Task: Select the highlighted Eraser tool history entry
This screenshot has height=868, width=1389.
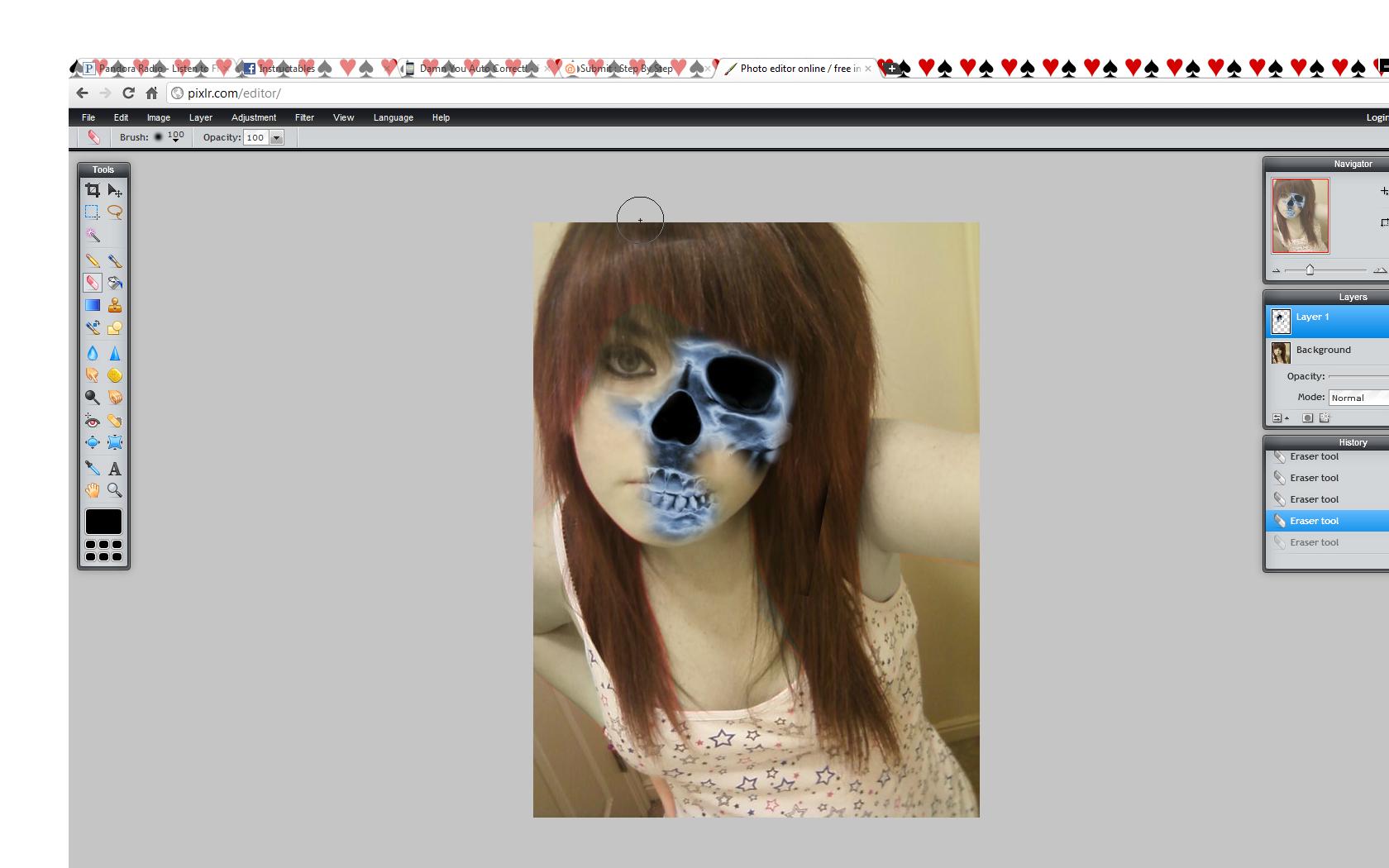Action: tap(1328, 521)
